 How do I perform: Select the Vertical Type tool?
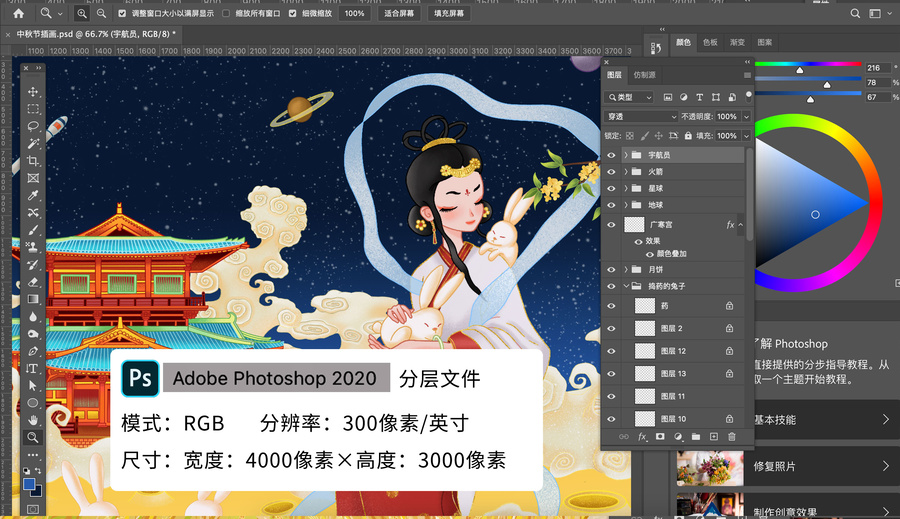33,369
